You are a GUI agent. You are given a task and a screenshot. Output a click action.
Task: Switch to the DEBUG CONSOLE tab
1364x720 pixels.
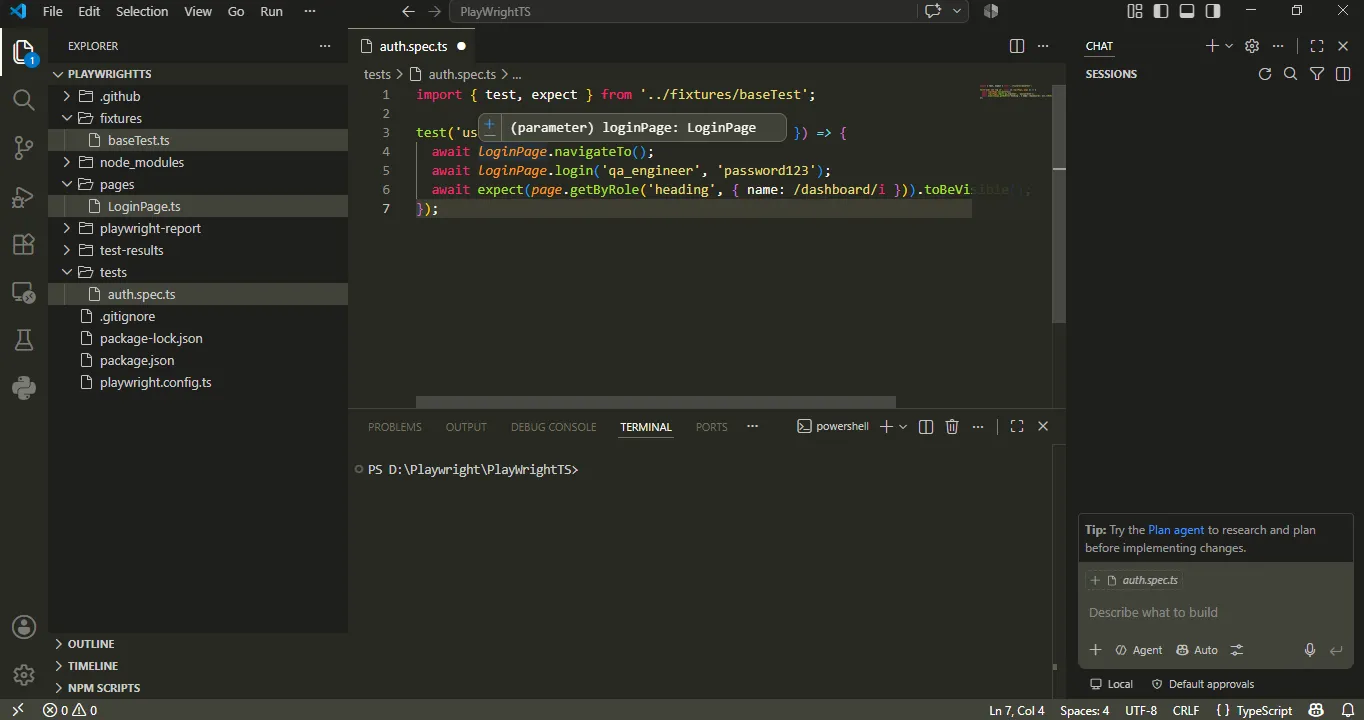(553, 427)
